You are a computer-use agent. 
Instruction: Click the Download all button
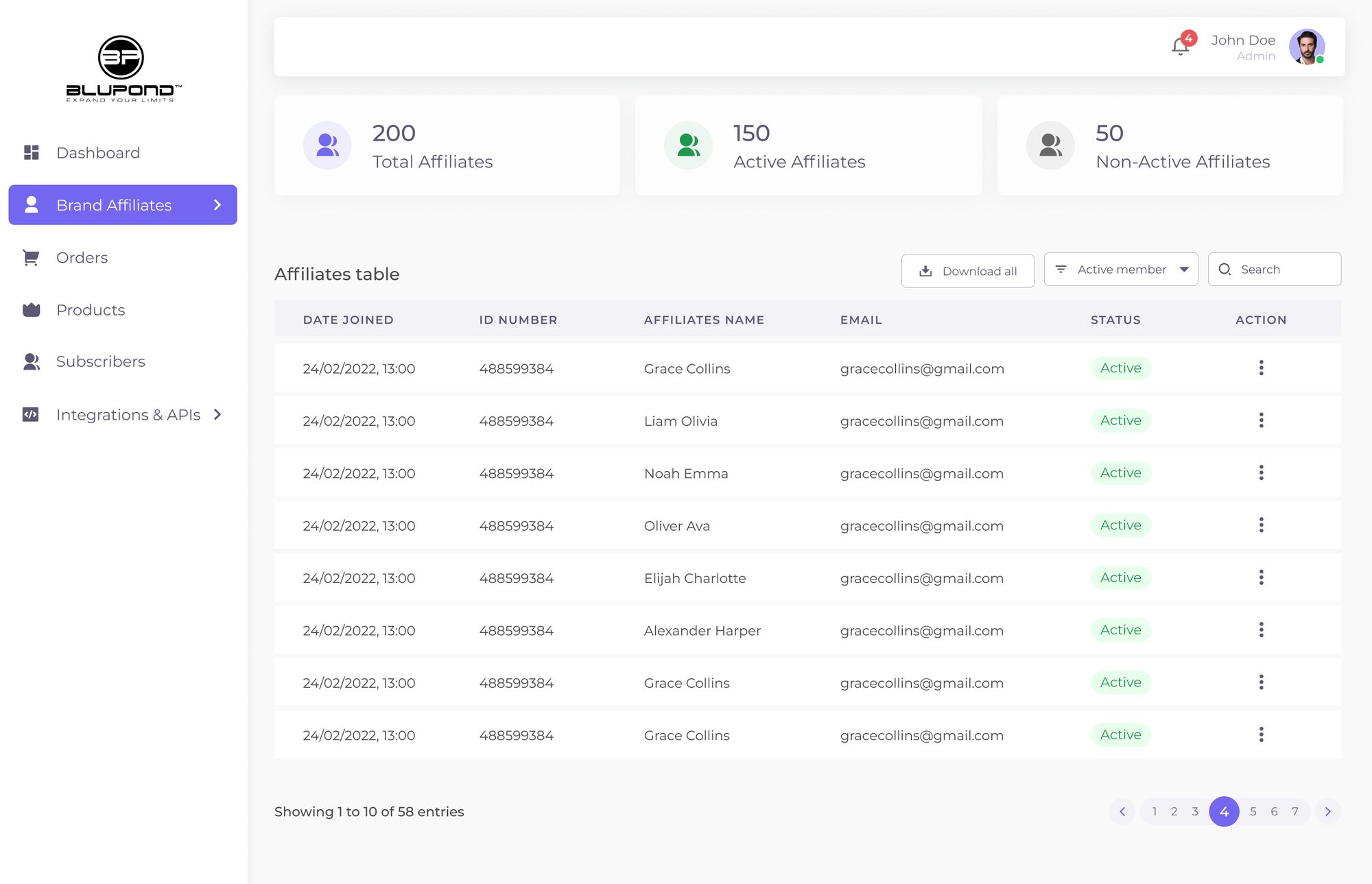pyautogui.click(x=967, y=271)
